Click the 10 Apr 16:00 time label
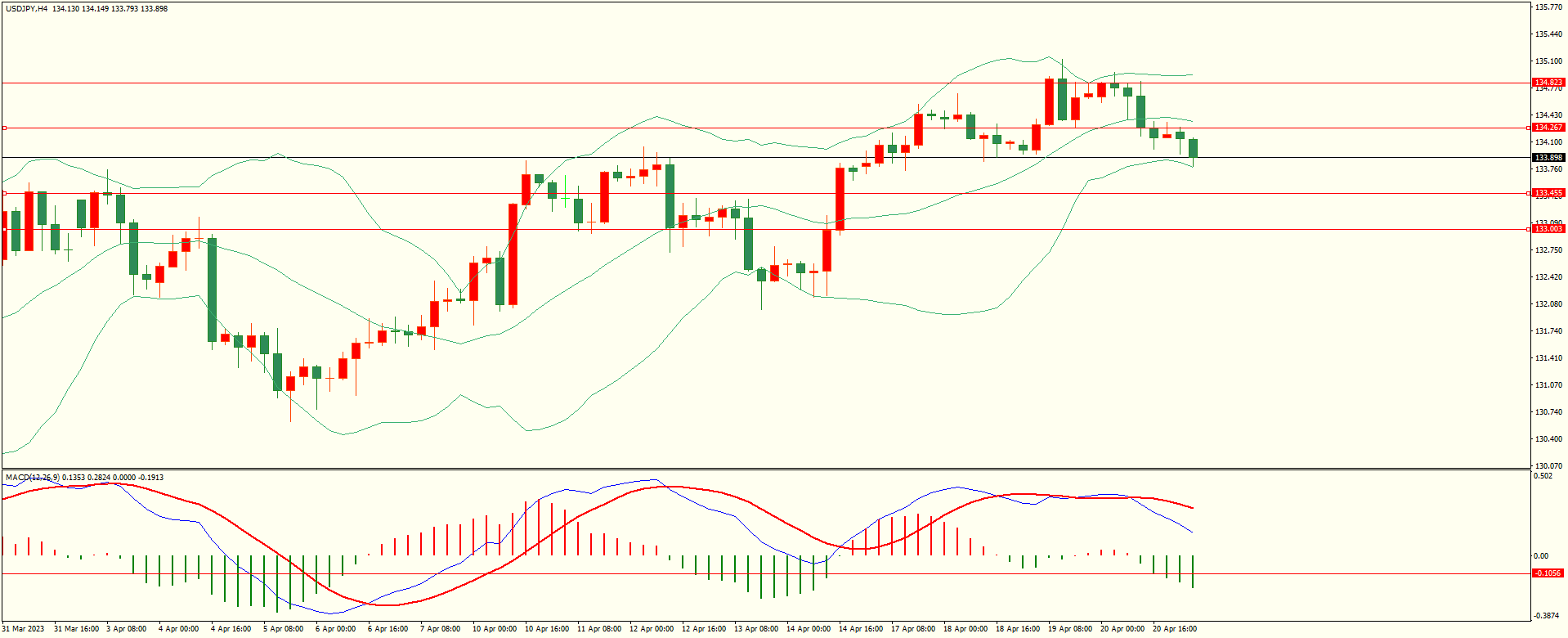Image resolution: width=1568 pixels, height=638 pixels. (x=547, y=629)
